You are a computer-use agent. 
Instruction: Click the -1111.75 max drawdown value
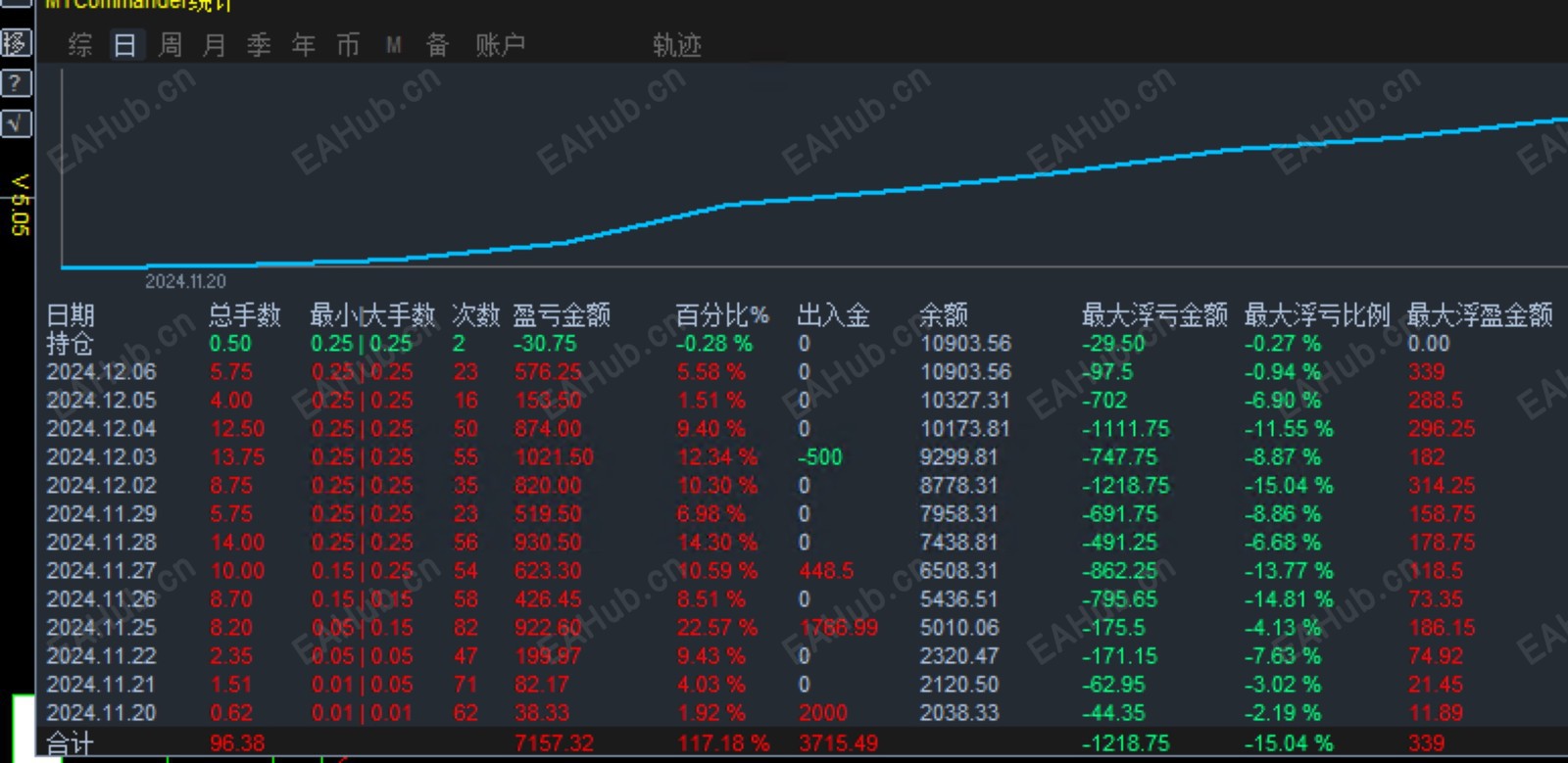click(x=1127, y=429)
